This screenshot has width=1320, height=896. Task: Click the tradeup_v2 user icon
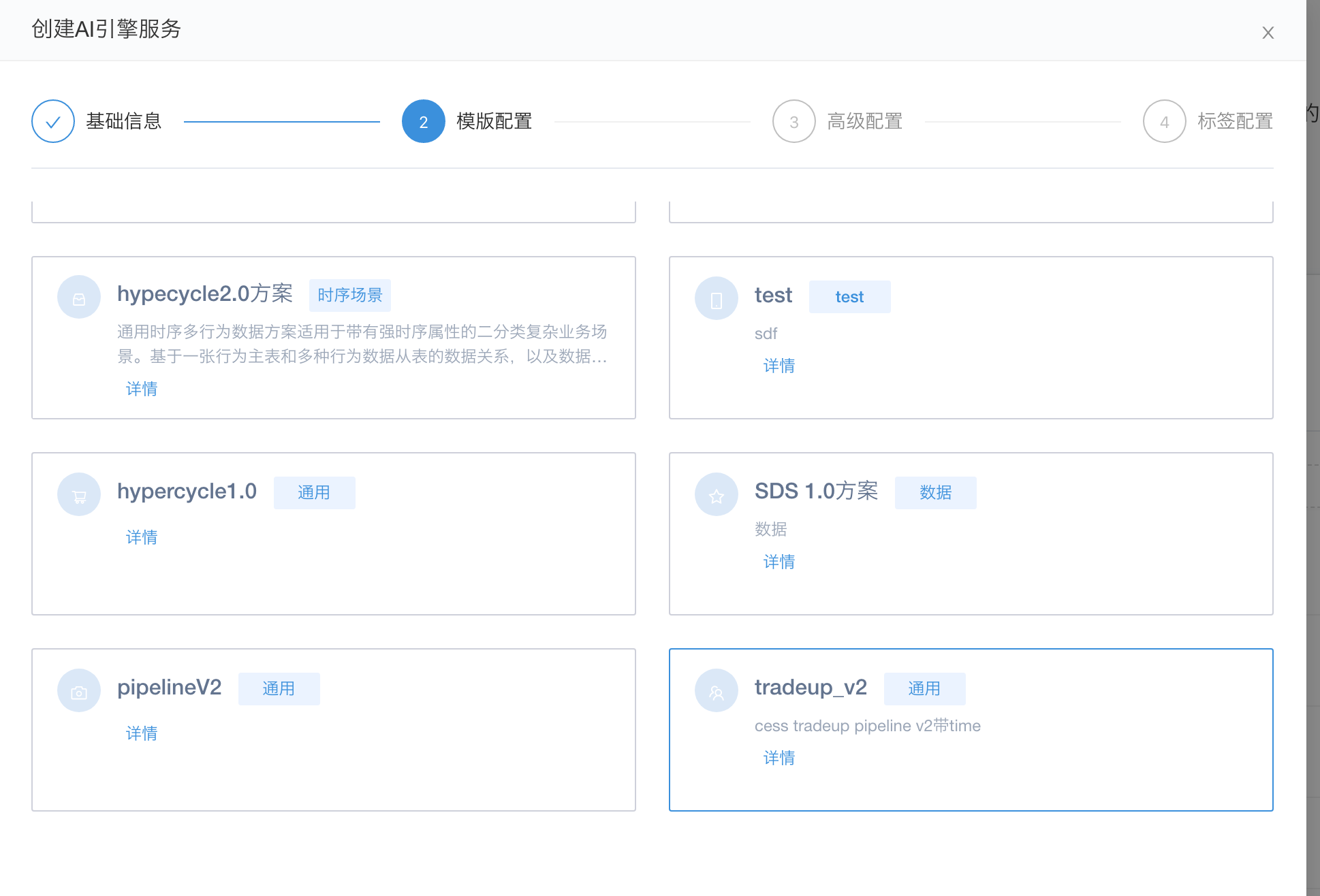click(717, 690)
